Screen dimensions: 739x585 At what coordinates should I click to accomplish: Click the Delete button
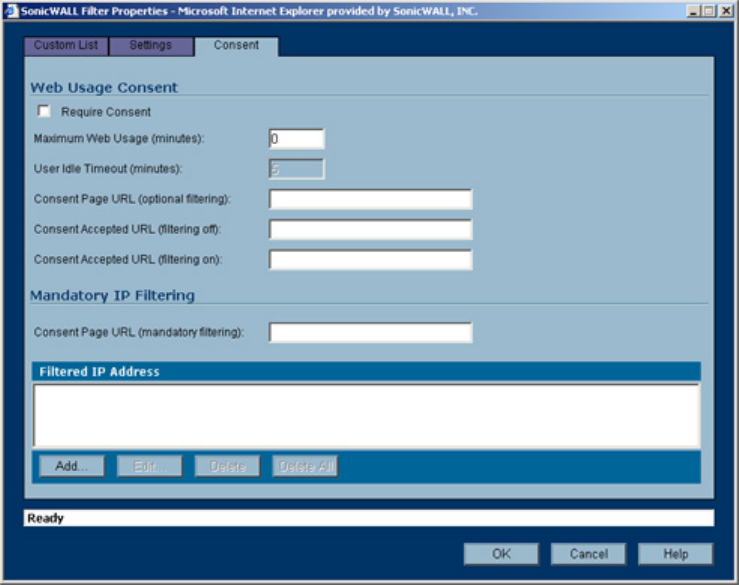pyautogui.click(x=227, y=466)
